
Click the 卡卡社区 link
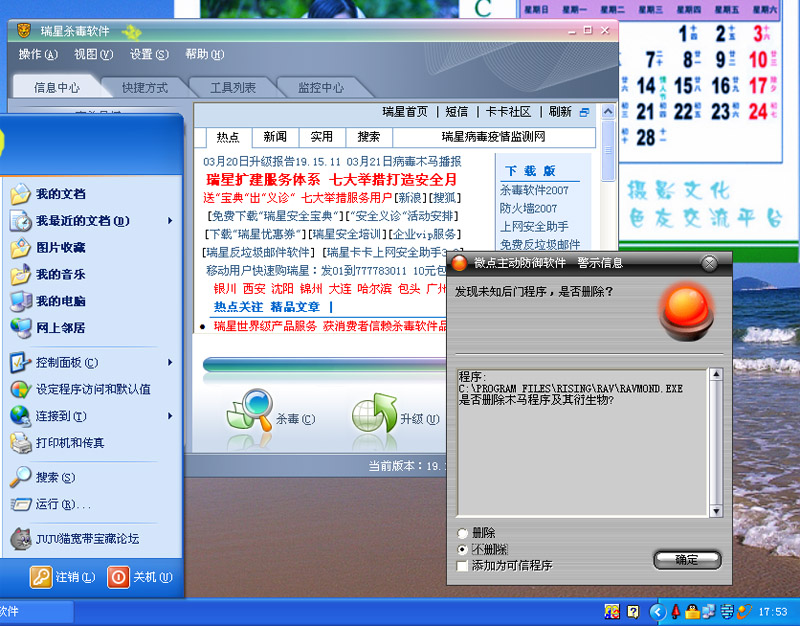[x=509, y=112]
